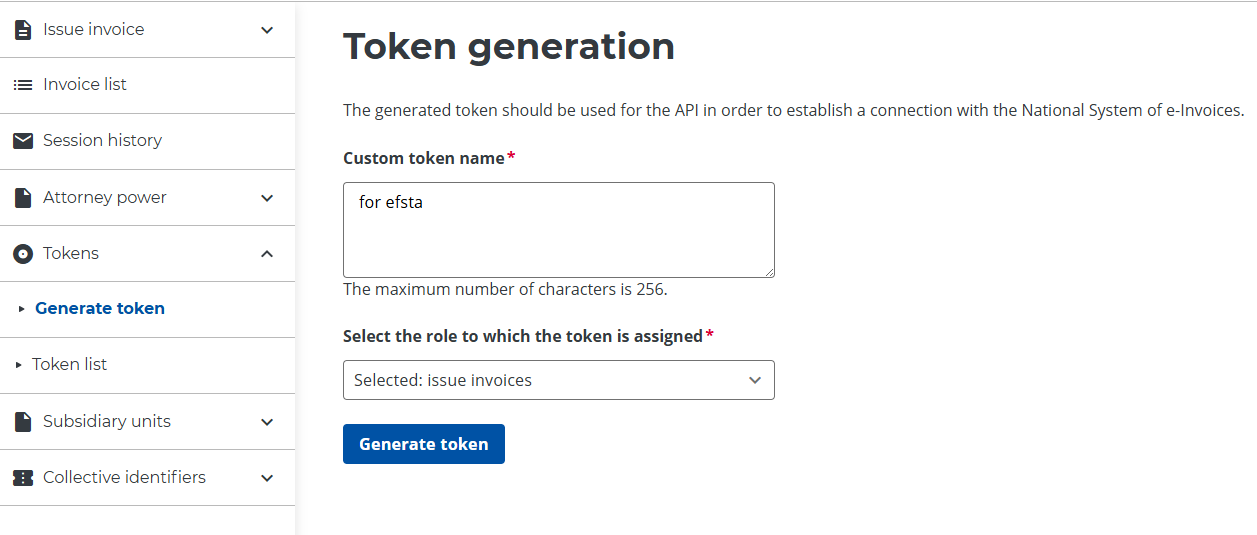This screenshot has width=1257, height=535.
Task: Click the Tokens circle icon
Action: pyautogui.click(x=23, y=254)
